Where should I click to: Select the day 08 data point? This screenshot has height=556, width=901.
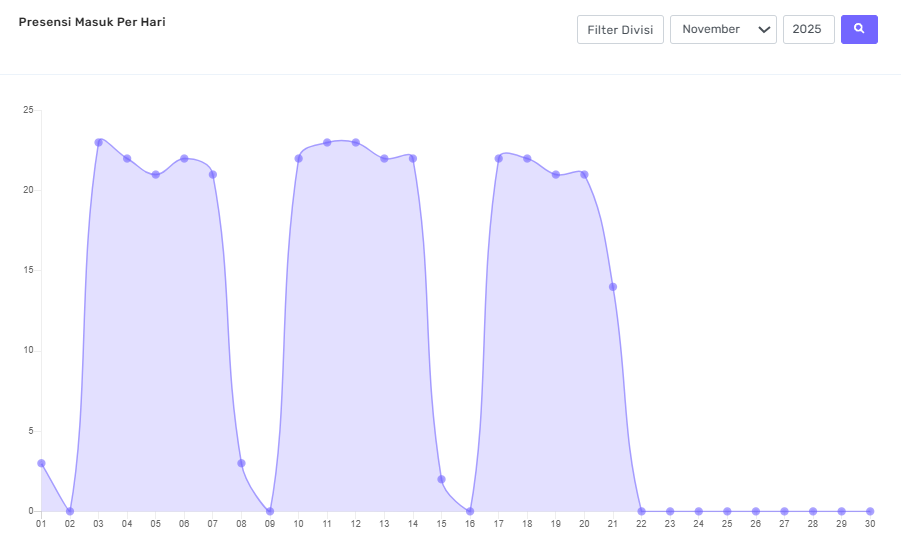[x=241, y=463]
